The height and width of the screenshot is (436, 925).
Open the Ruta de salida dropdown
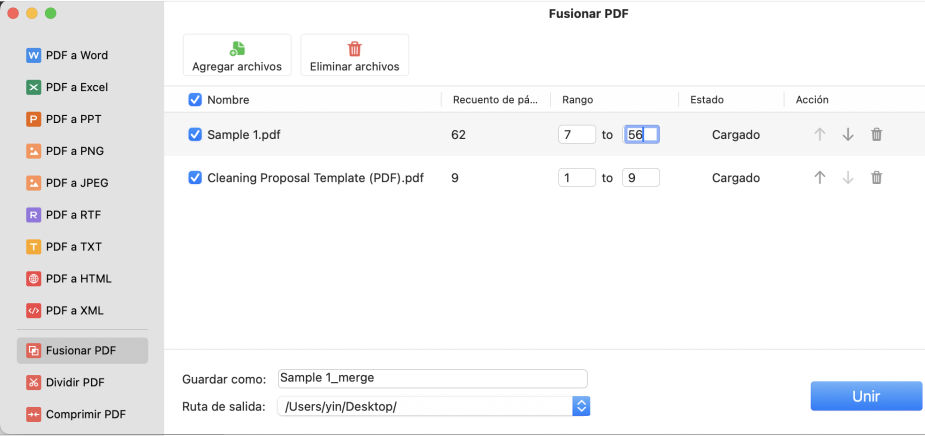click(x=581, y=406)
